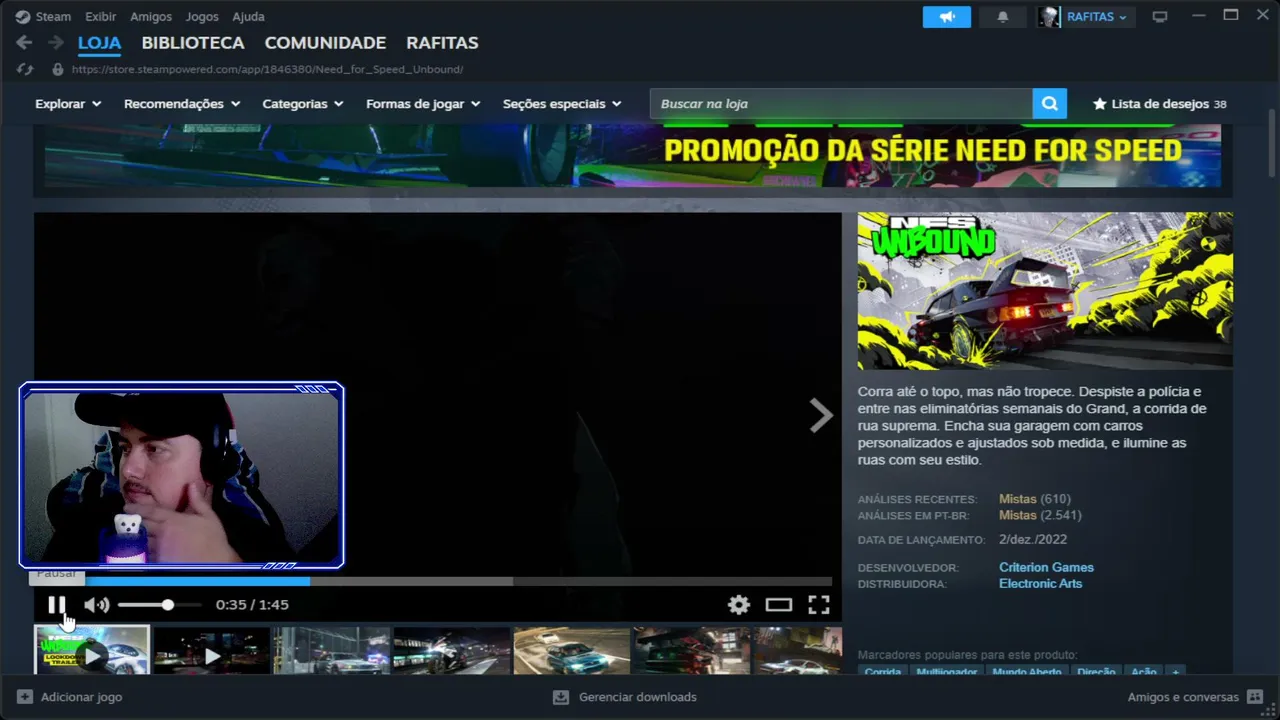Select the third media thumbnail
The height and width of the screenshot is (720, 1280).
pyautogui.click(x=332, y=651)
